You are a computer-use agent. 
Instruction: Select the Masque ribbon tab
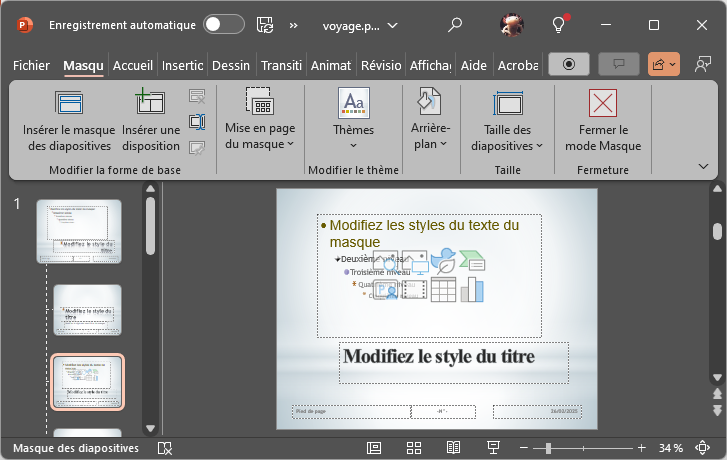tap(83, 65)
